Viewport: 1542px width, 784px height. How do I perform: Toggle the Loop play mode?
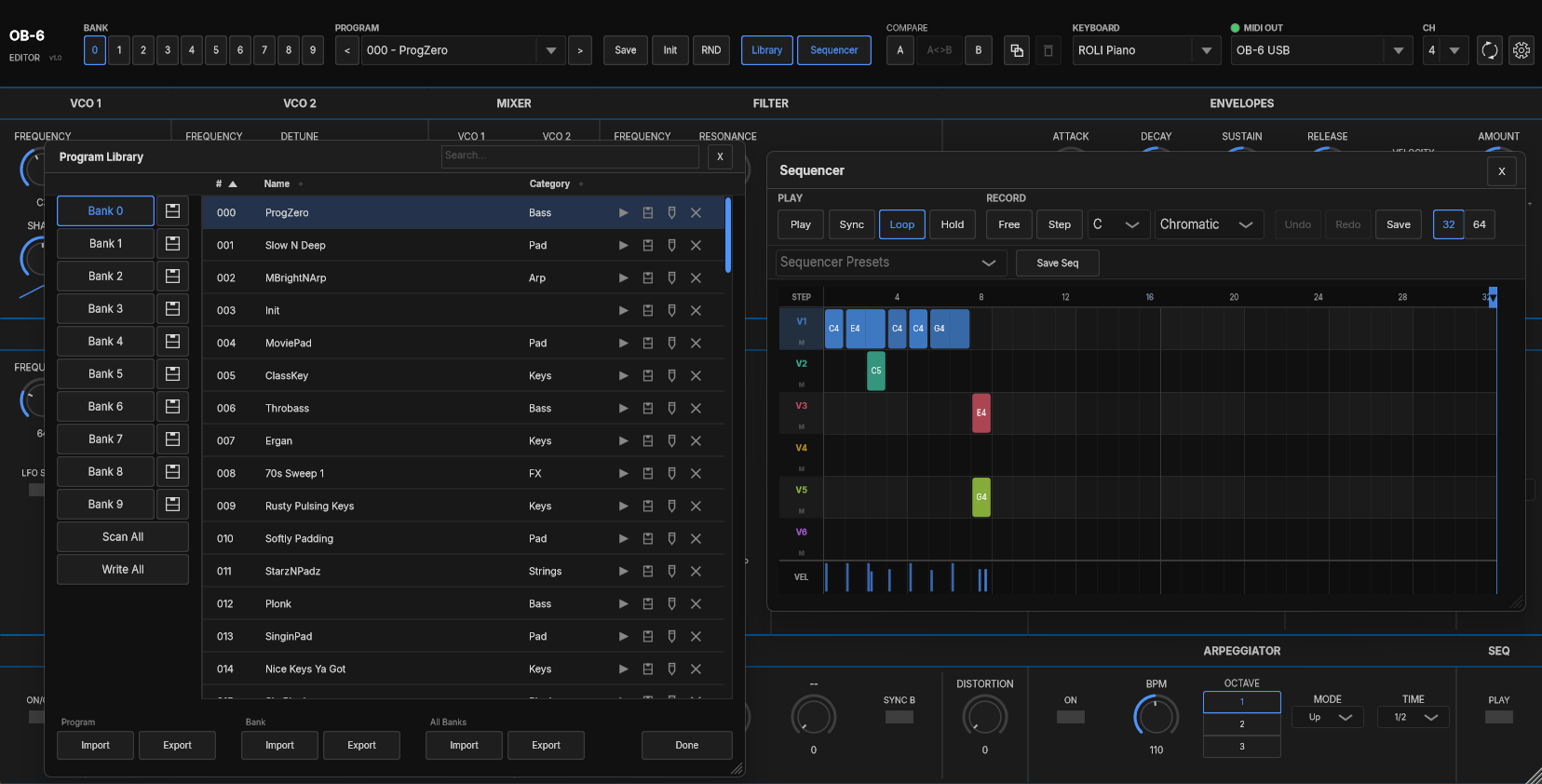pyautogui.click(x=902, y=224)
